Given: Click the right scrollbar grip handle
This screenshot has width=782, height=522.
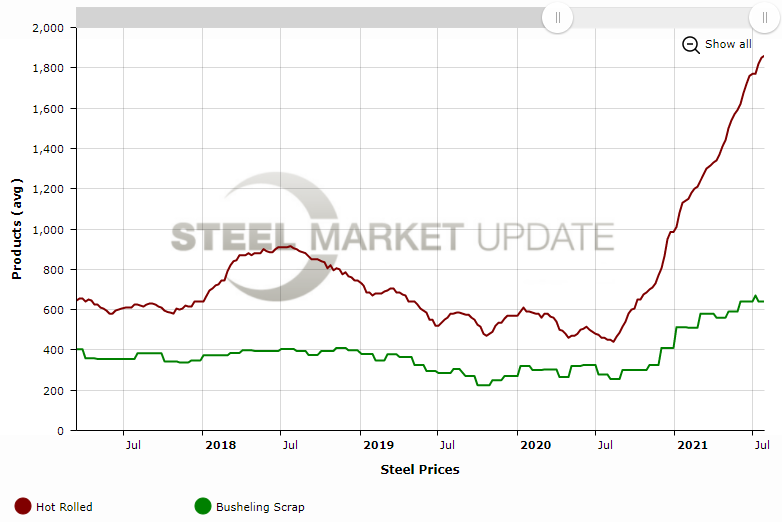Looking at the screenshot, I should click(x=765, y=17).
